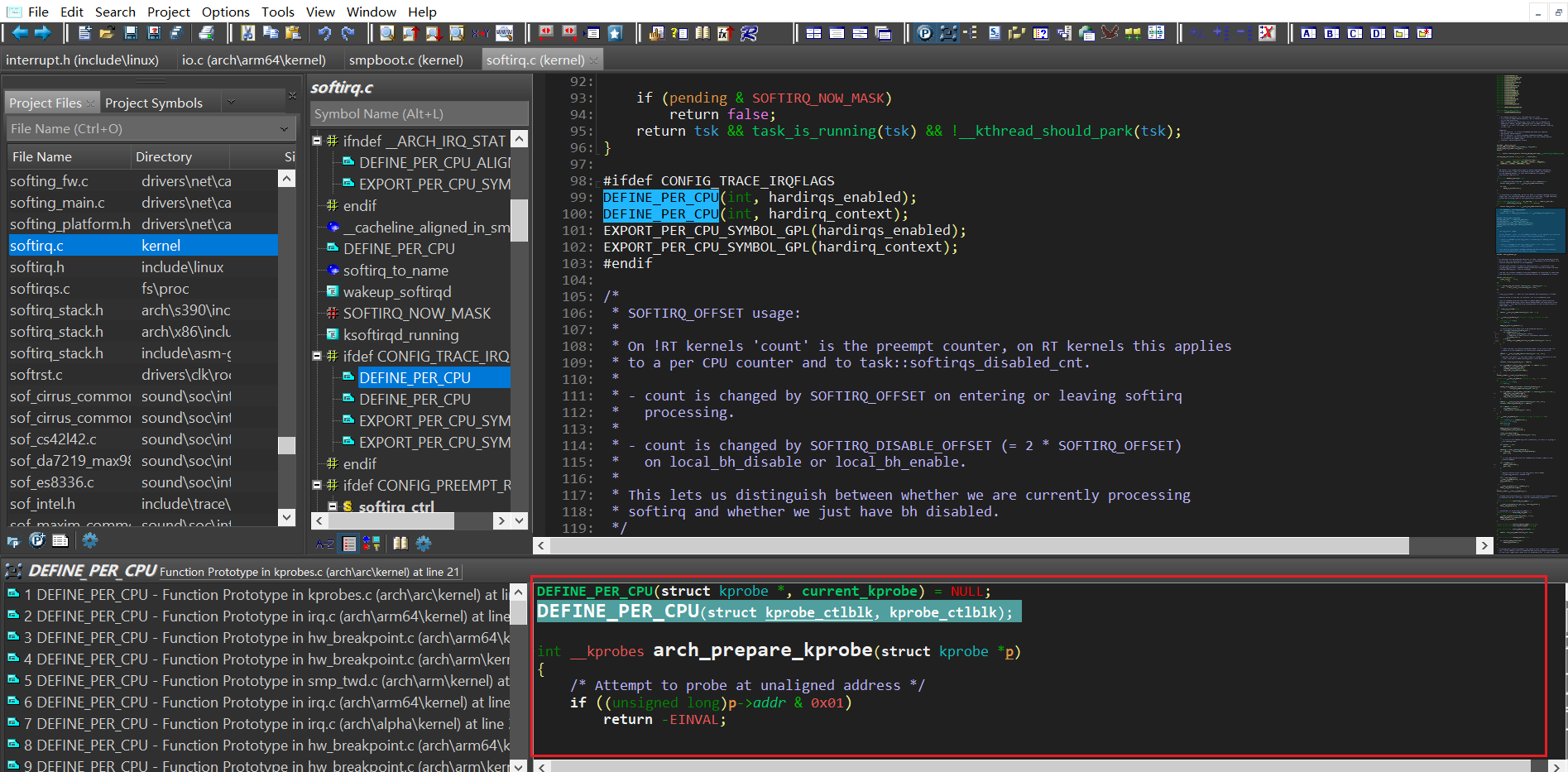Click the layout C icon
The width and height of the screenshot is (1568, 772).
[x=1355, y=33]
